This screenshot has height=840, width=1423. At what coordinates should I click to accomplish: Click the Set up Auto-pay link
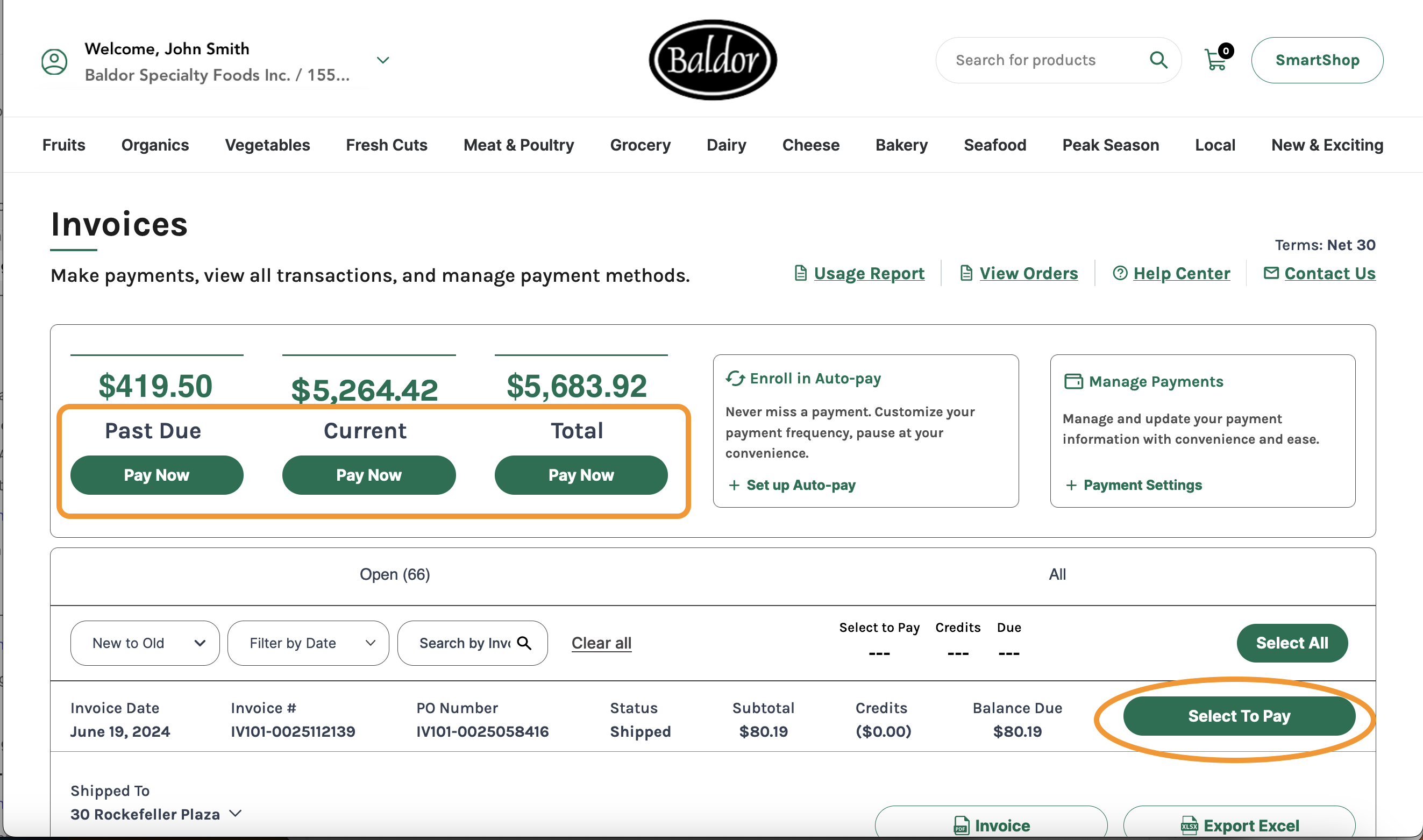801,485
